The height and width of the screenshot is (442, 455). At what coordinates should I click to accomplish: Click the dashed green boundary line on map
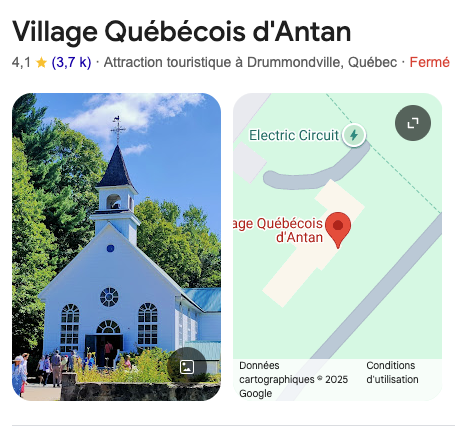click(x=383, y=153)
